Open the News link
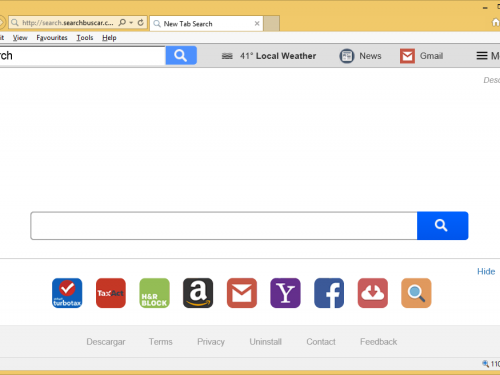Viewport: 500px width, 375px height. coord(370,56)
